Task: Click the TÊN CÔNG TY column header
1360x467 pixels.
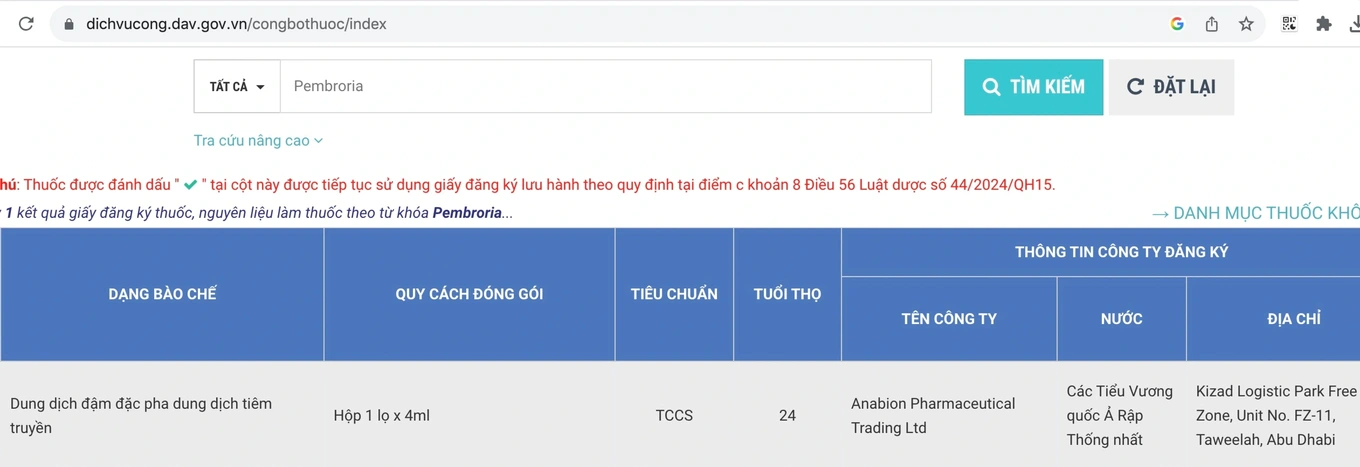Action: click(949, 319)
